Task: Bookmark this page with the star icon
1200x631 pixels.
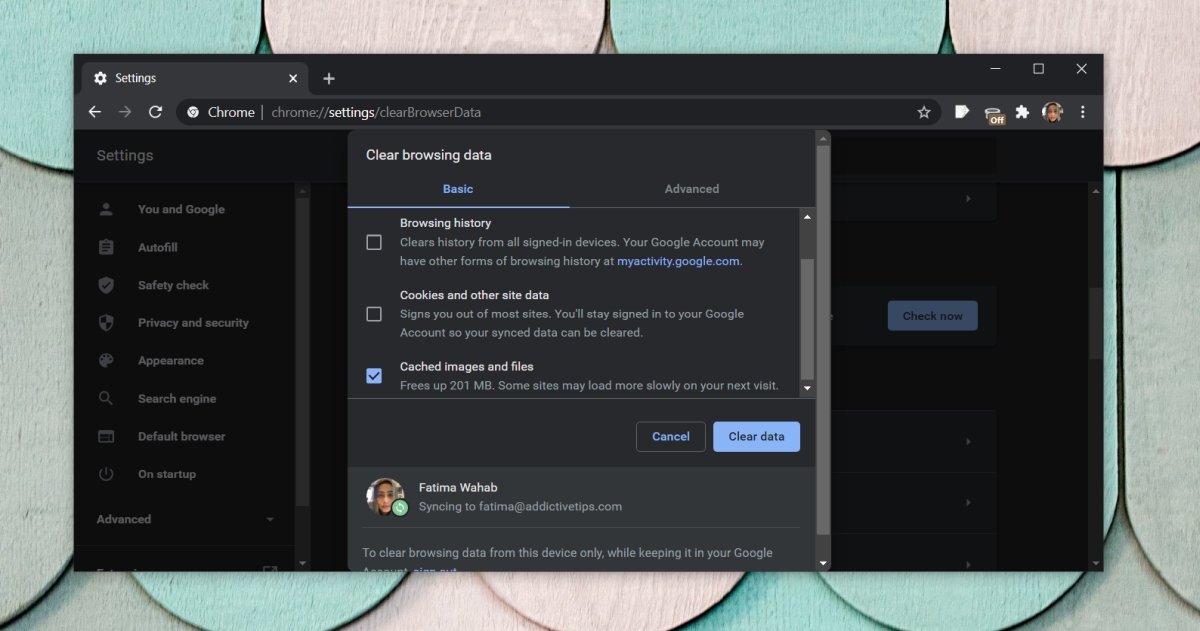Action: pos(924,112)
